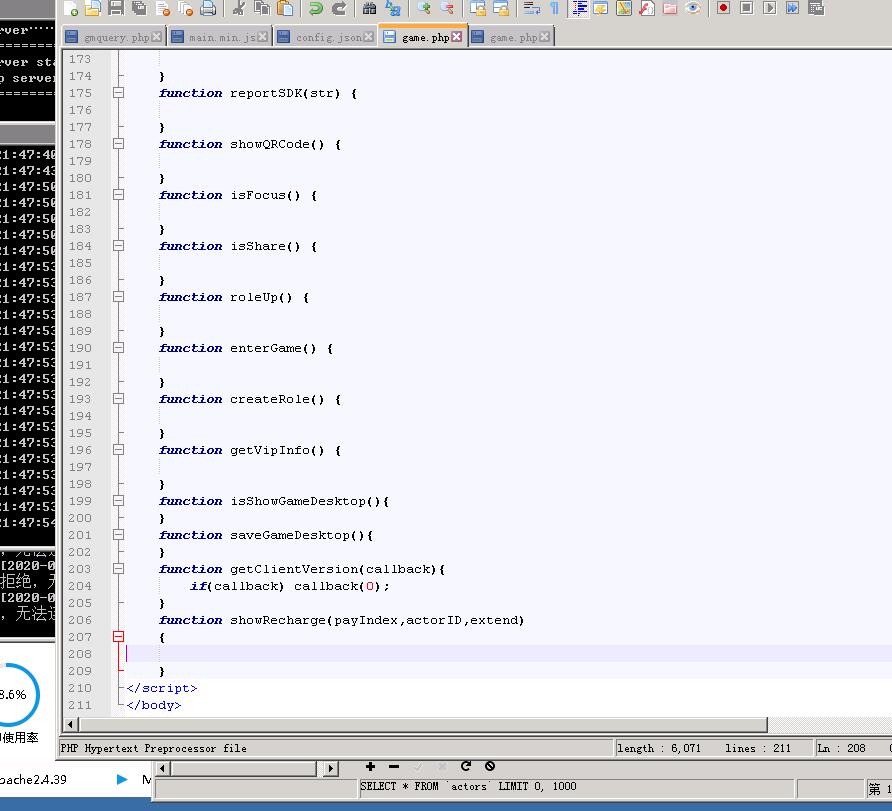Toggle the Word Wrap toolbar button
The height and width of the screenshot is (811, 892).
pos(532,8)
